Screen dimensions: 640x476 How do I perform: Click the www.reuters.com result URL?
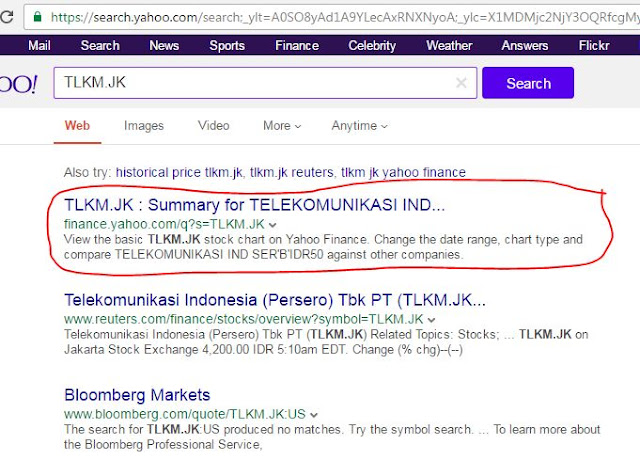244,319
